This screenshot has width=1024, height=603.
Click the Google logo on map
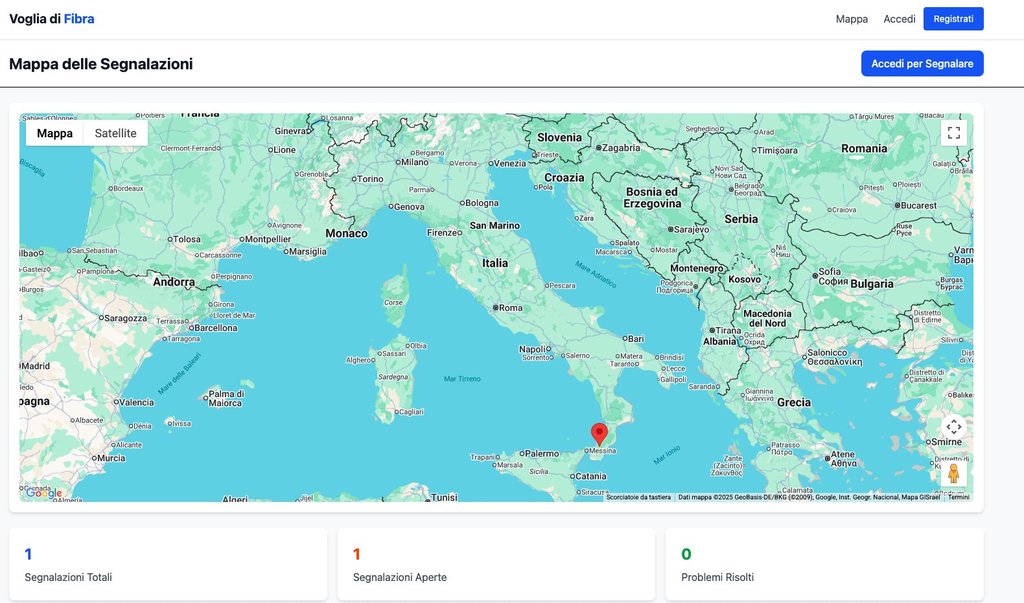coord(44,493)
